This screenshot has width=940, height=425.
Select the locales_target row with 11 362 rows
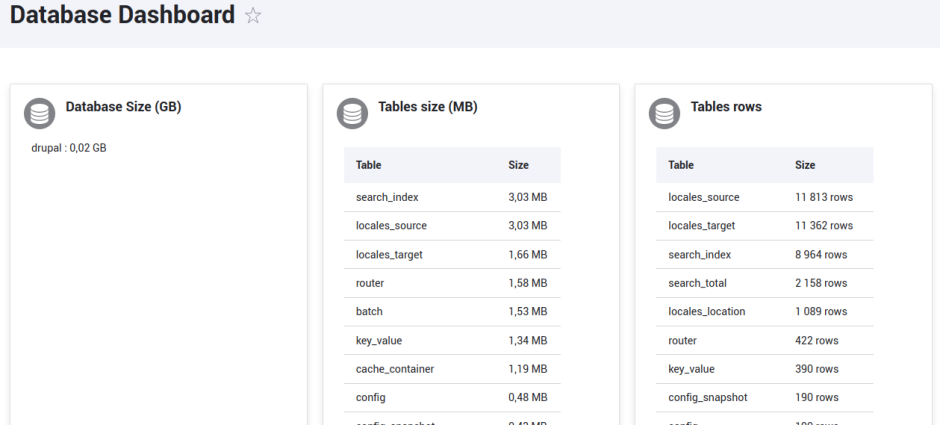click(x=764, y=226)
